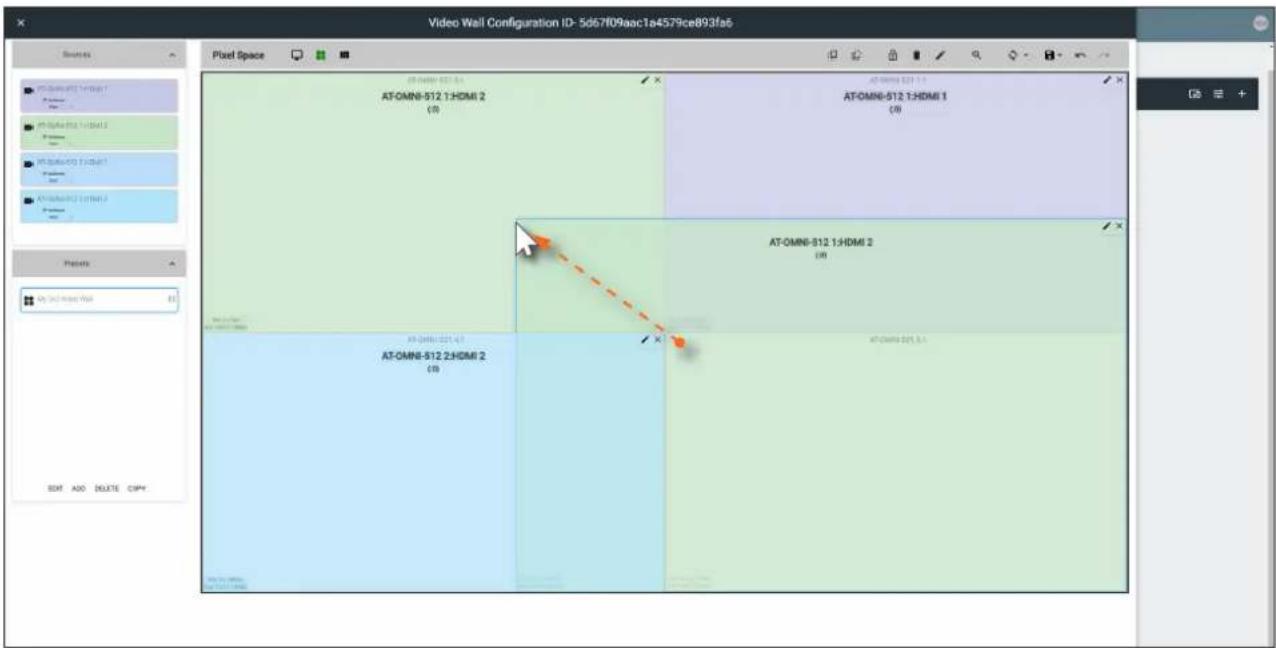Viewport: 1276px width, 648px height.
Task: Click the plus add icon in the right panel
Action: coord(1242,96)
